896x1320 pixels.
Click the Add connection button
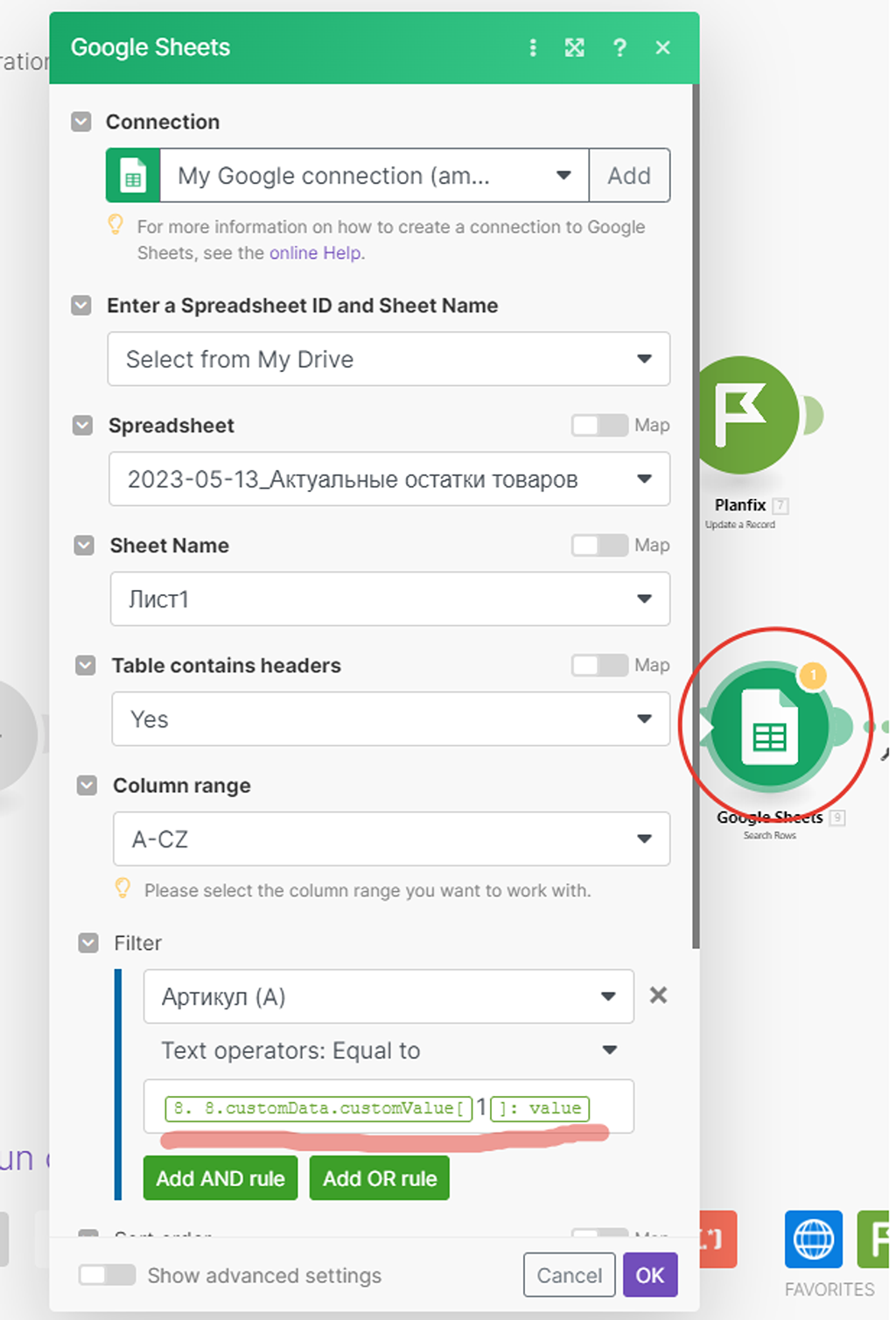630,176
